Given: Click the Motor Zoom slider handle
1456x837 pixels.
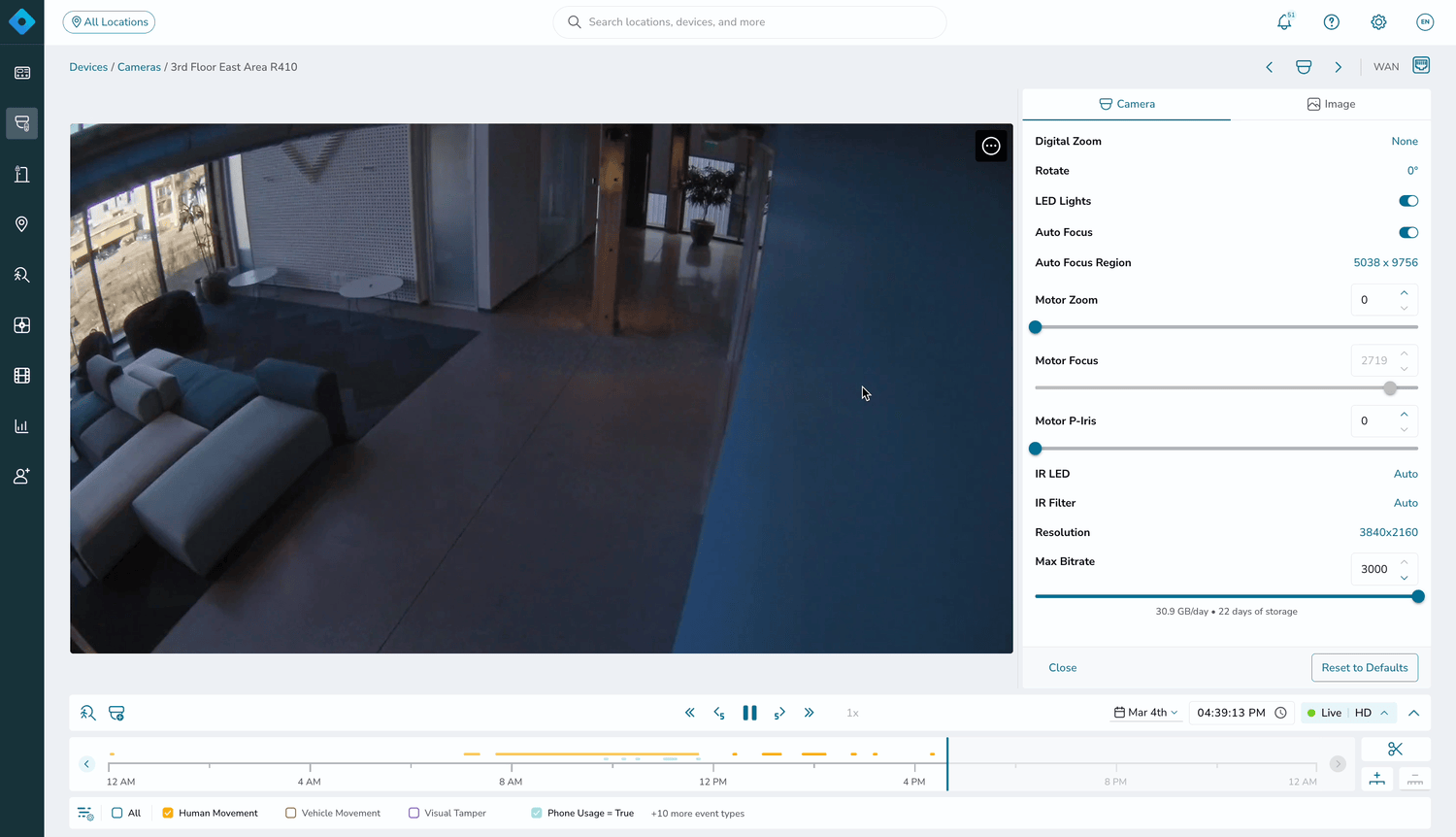Looking at the screenshot, I should (x=1036, y=327).
